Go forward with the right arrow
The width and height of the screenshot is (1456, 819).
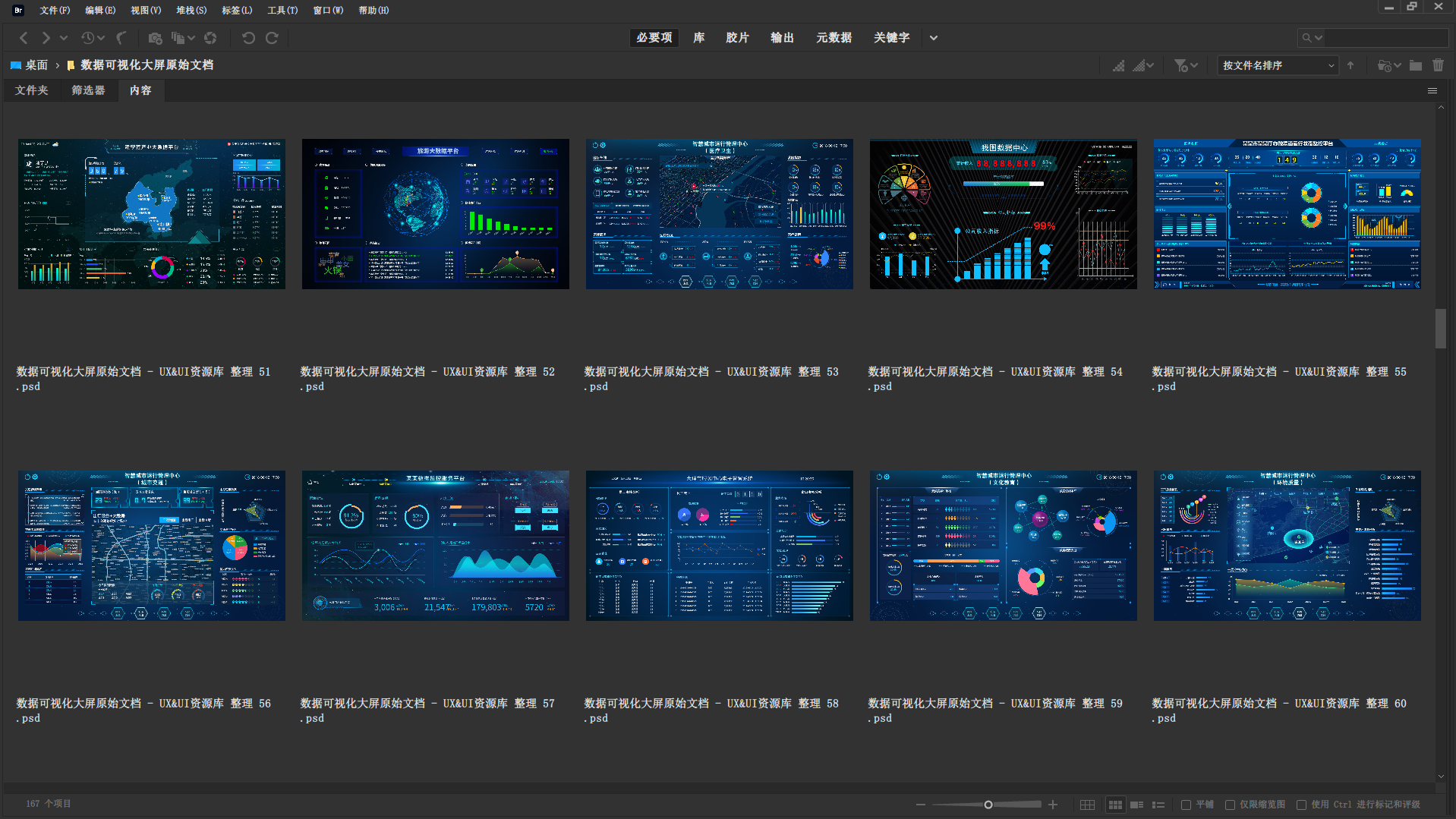[x=46, y=38]
